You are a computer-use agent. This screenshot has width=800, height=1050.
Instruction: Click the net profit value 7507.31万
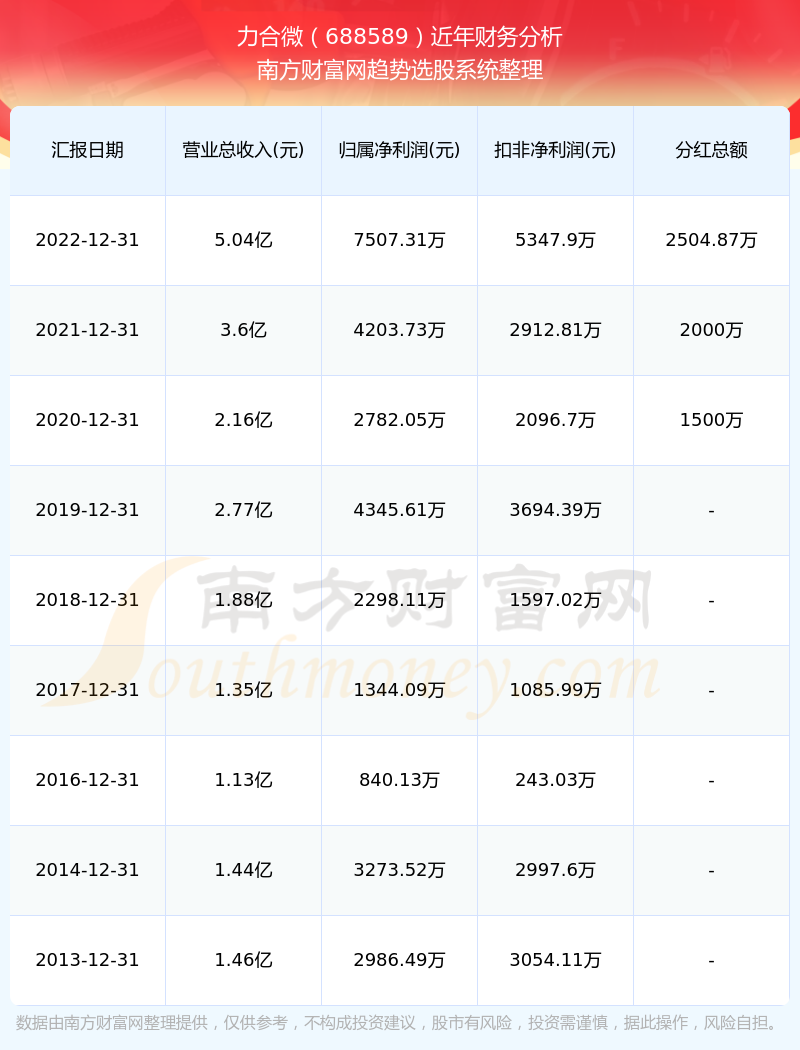(400, 240)
